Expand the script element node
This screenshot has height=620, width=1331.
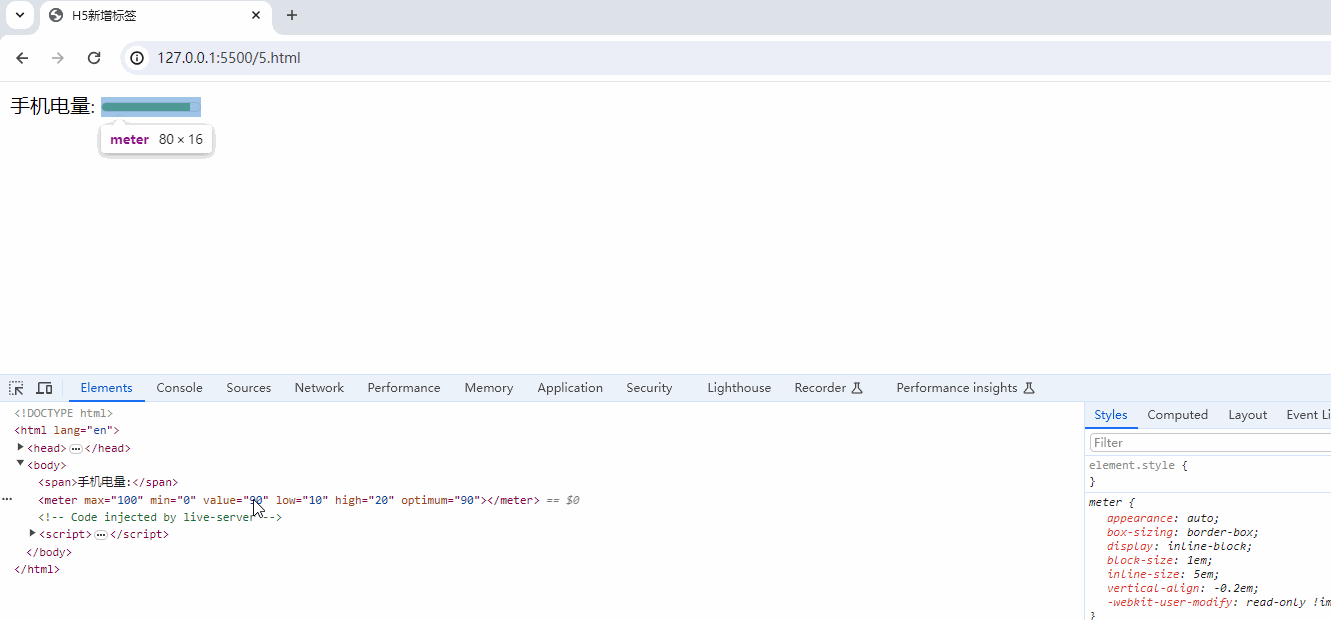[x=33, y=533]
